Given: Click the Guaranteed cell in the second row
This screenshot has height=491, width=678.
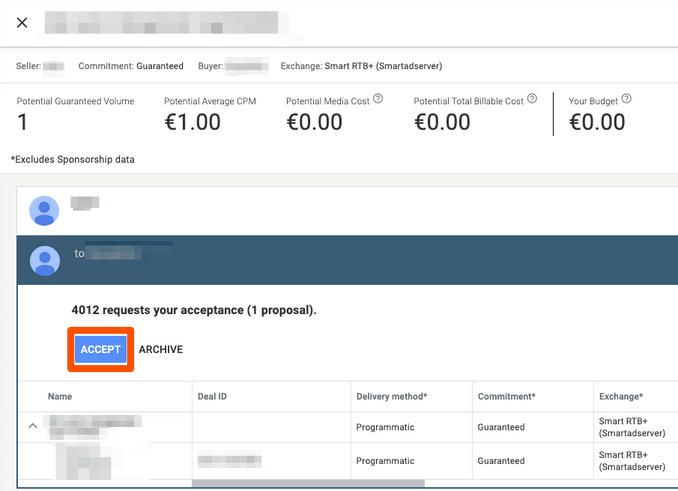Looking at the screenshot, I should click(501, 460).
